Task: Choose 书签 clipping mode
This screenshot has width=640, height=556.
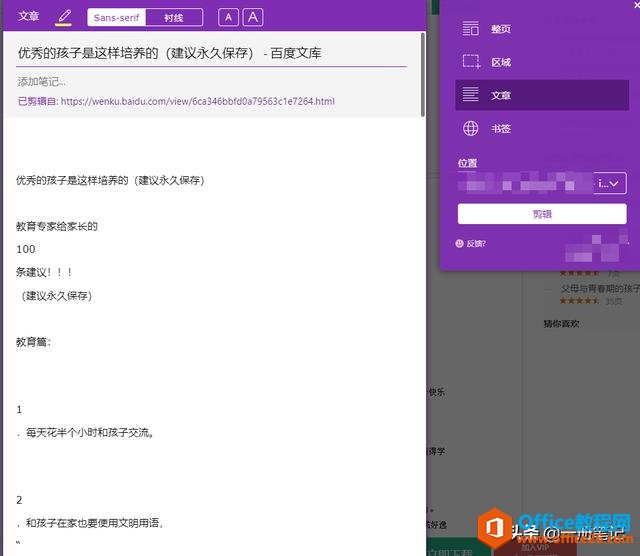Action: click(501, 128)
